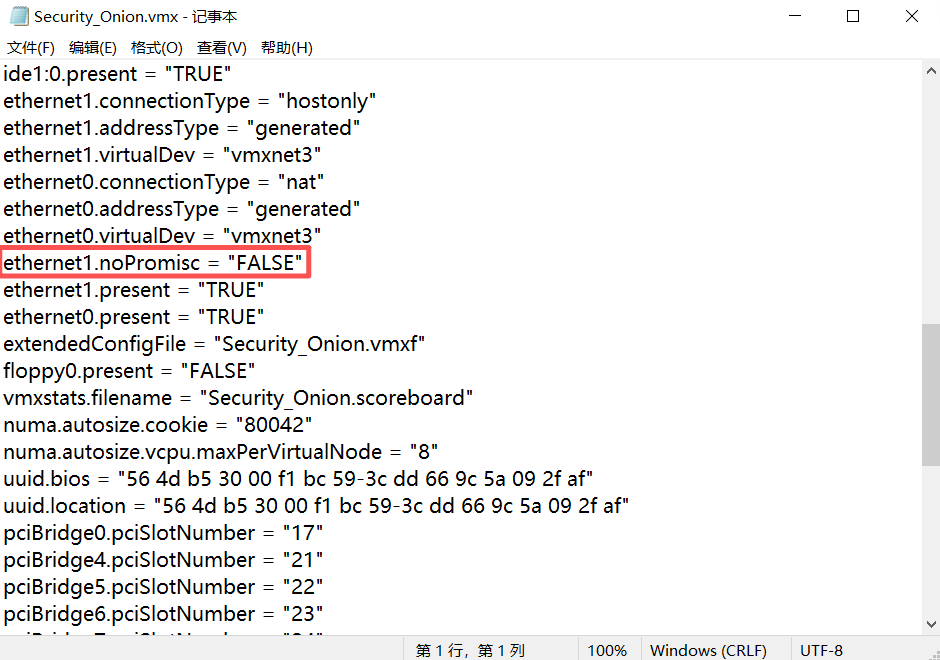
Task: Click the Notepad icon in title bar
Action: pos(18,16)
